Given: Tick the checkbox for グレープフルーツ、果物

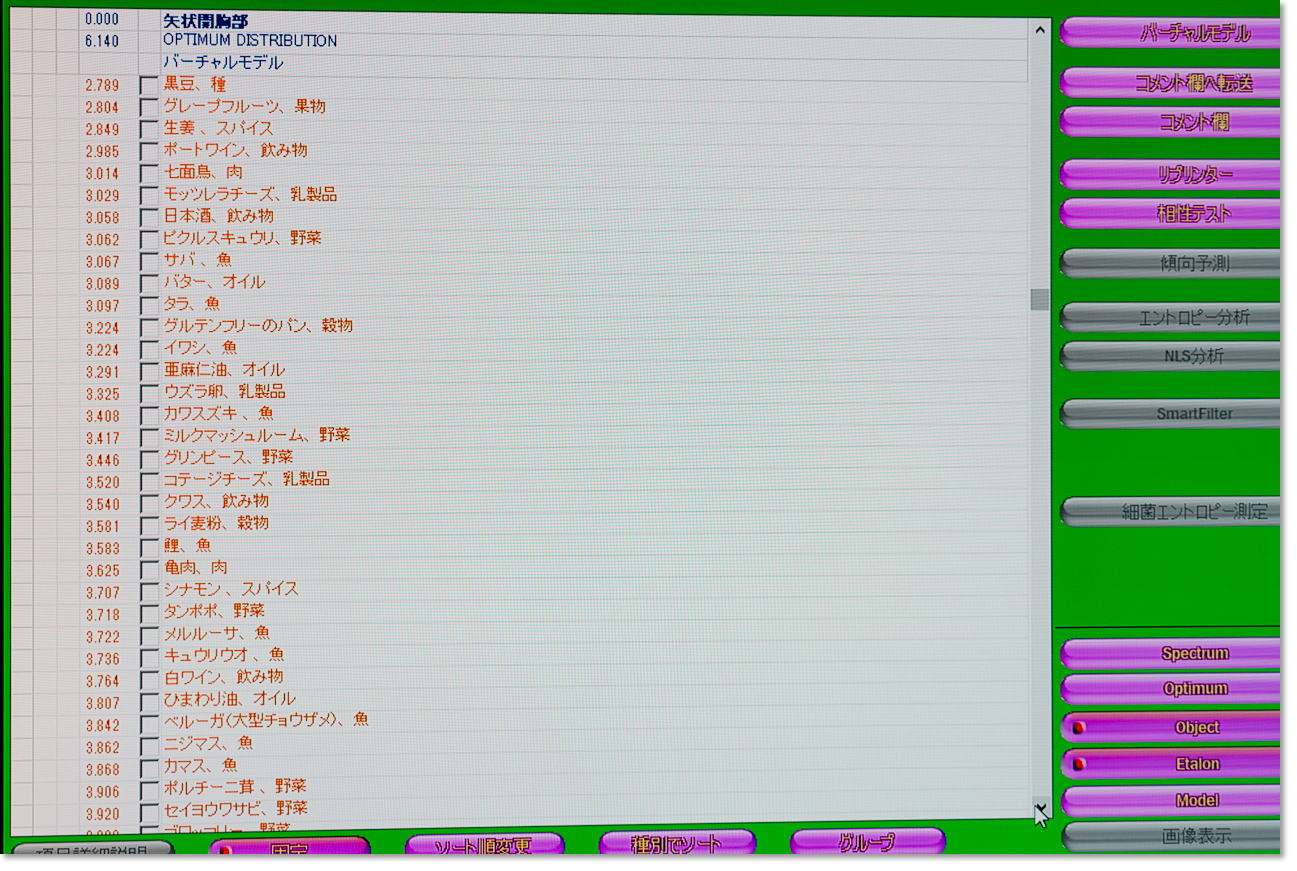Looking at the screenshot, I should coord(149,108).
